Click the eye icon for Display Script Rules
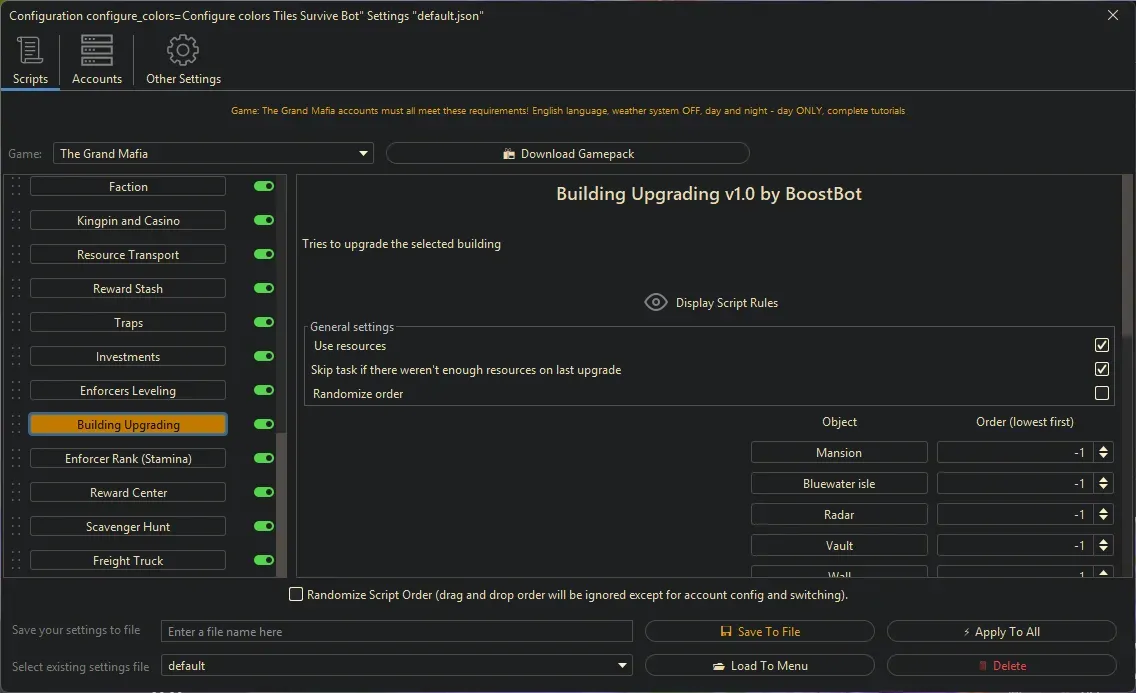The height and width of the screenshot is (693, 1136). (656, 302)
